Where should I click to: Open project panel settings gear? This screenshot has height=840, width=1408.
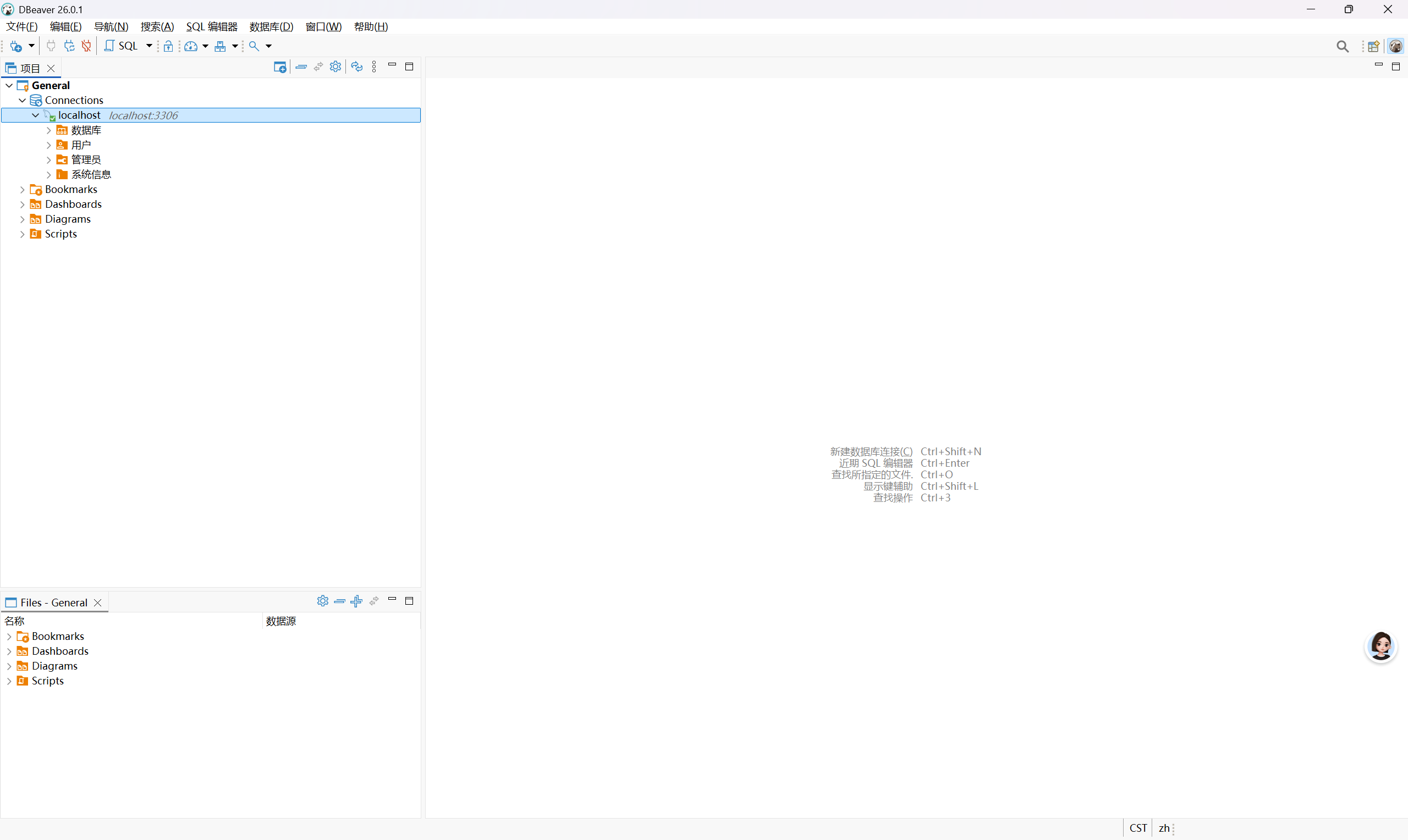[x=335, y=67]
